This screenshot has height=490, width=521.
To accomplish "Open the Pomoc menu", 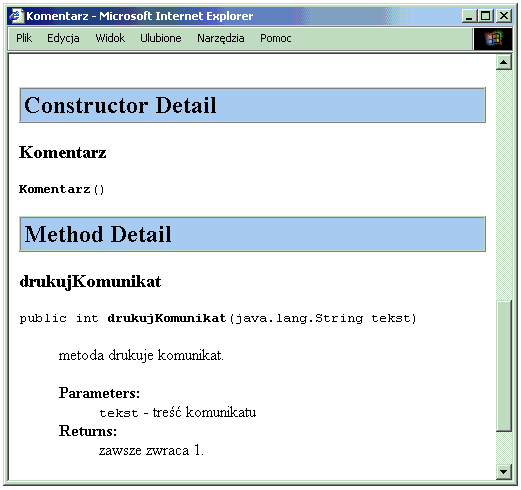I will pyautogui.click(x=276, y=38).
